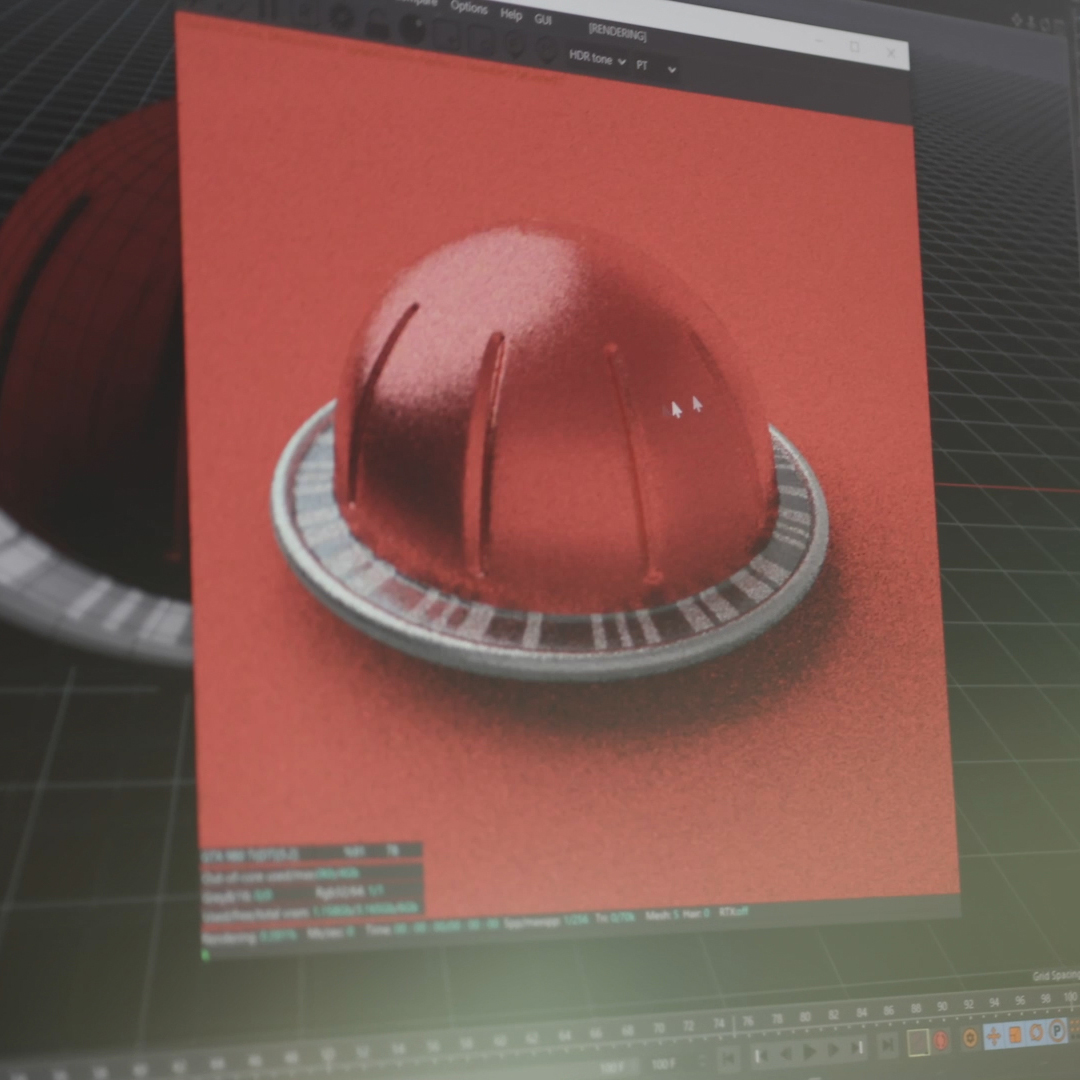Maximize the Live Viewer window
This screenshot has width=1080, height=1080.
pos(855,46)
